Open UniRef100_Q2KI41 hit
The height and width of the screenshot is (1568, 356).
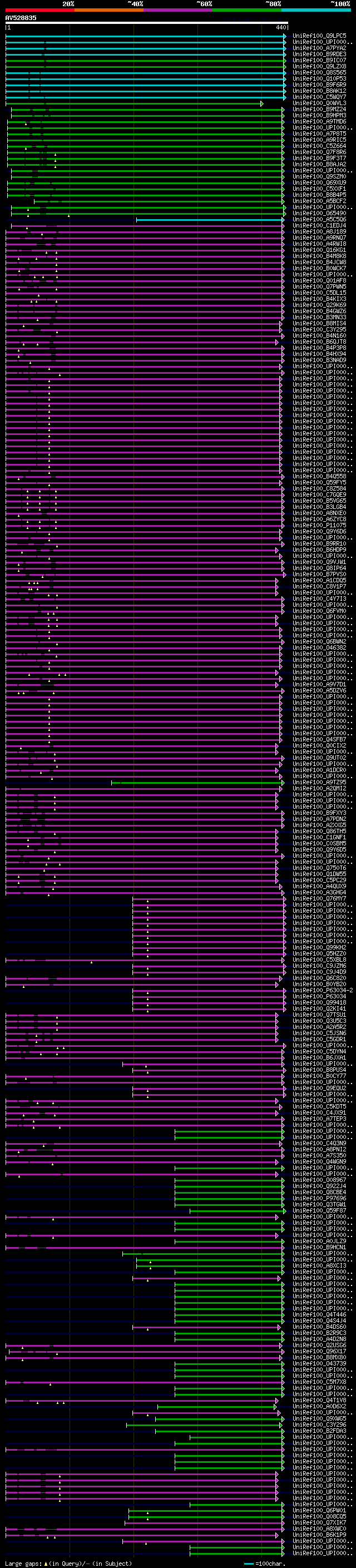click(x=319, y=1008)
